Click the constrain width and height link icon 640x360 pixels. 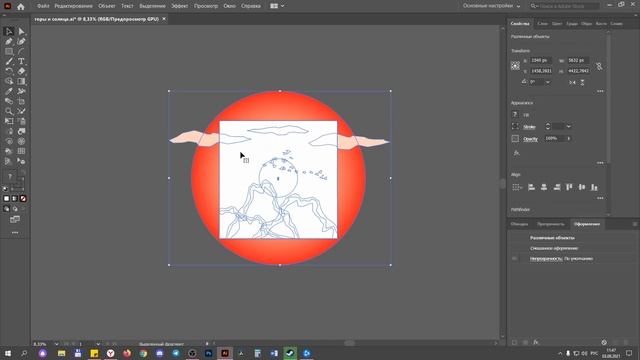point(599,66)
